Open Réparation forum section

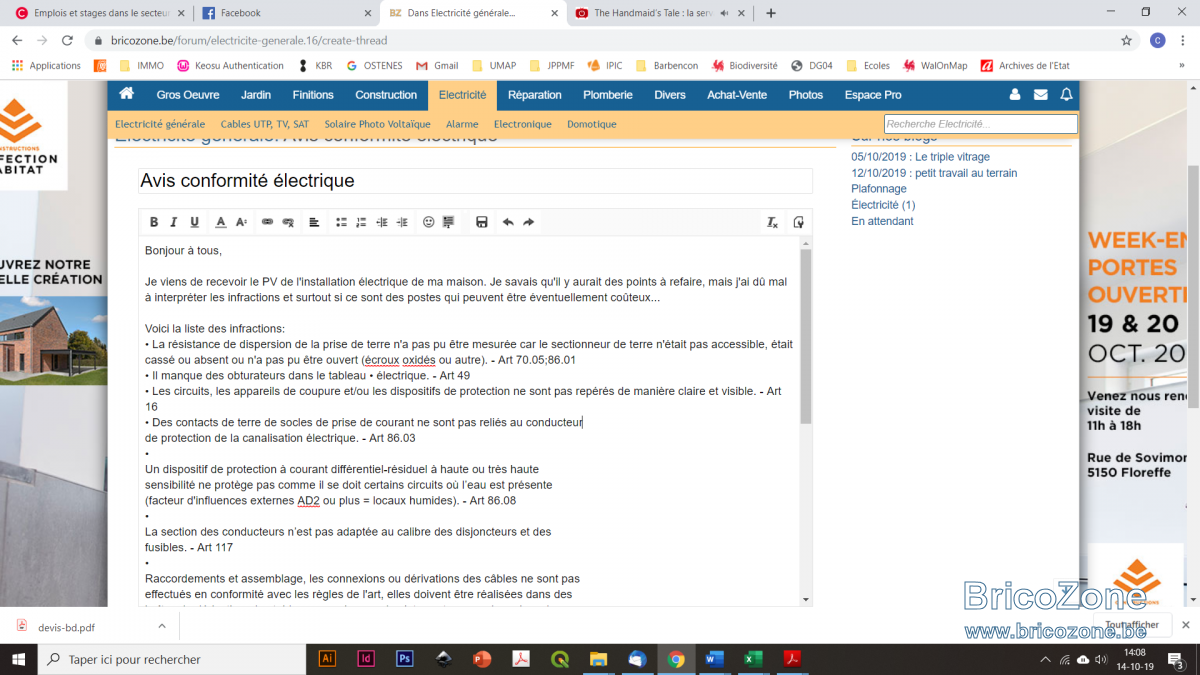click(535, 95)
